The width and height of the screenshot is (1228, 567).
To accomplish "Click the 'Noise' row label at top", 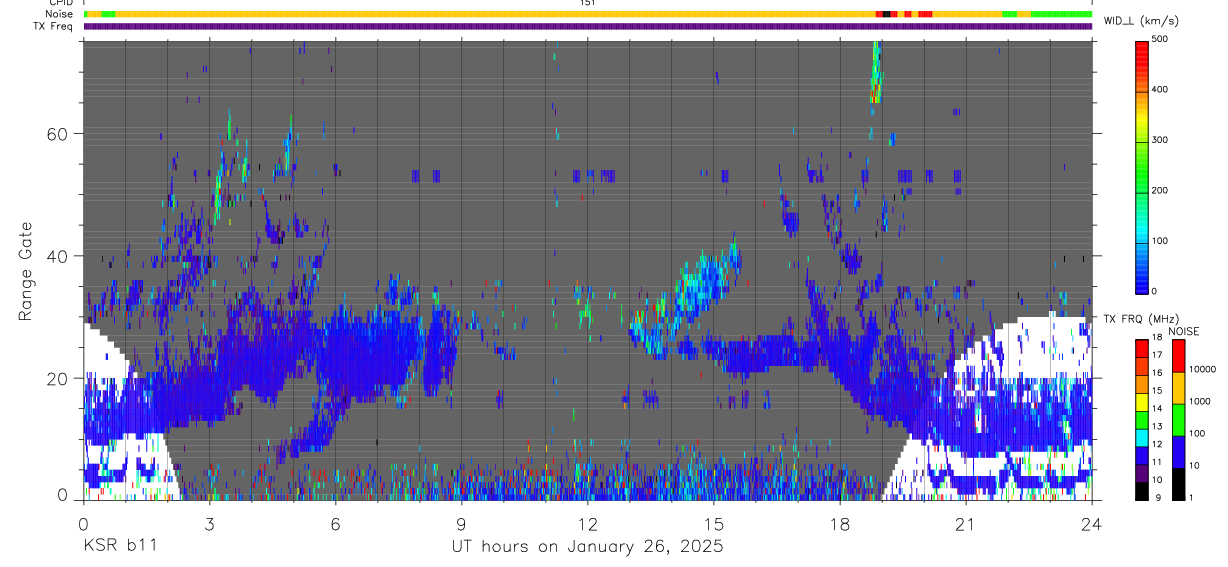I will [60, 14].
